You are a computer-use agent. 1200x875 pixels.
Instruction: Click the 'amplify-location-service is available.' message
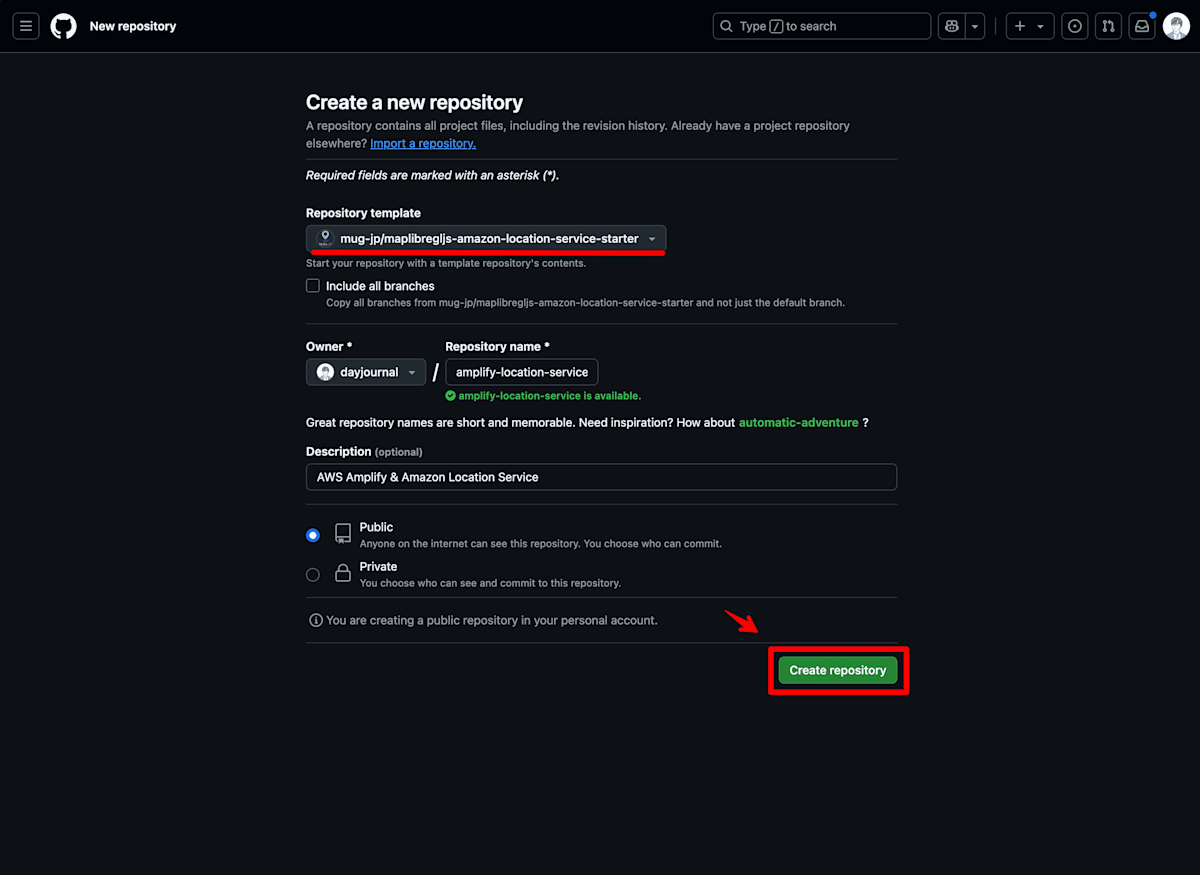click(x=550, y=396)
